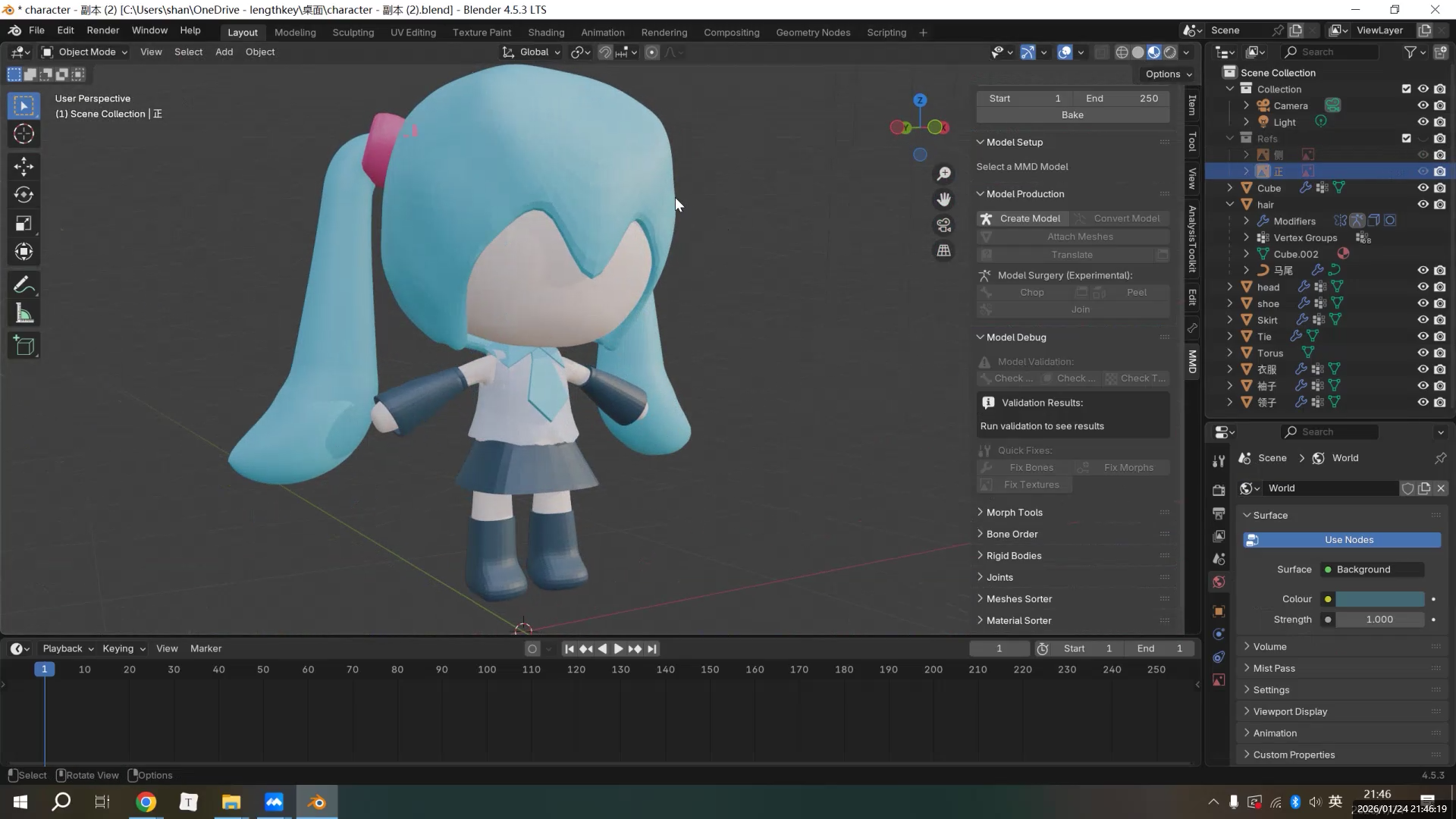1456x819 pixels.
Task: Choose the Measure tool
Action: (24, 314)
